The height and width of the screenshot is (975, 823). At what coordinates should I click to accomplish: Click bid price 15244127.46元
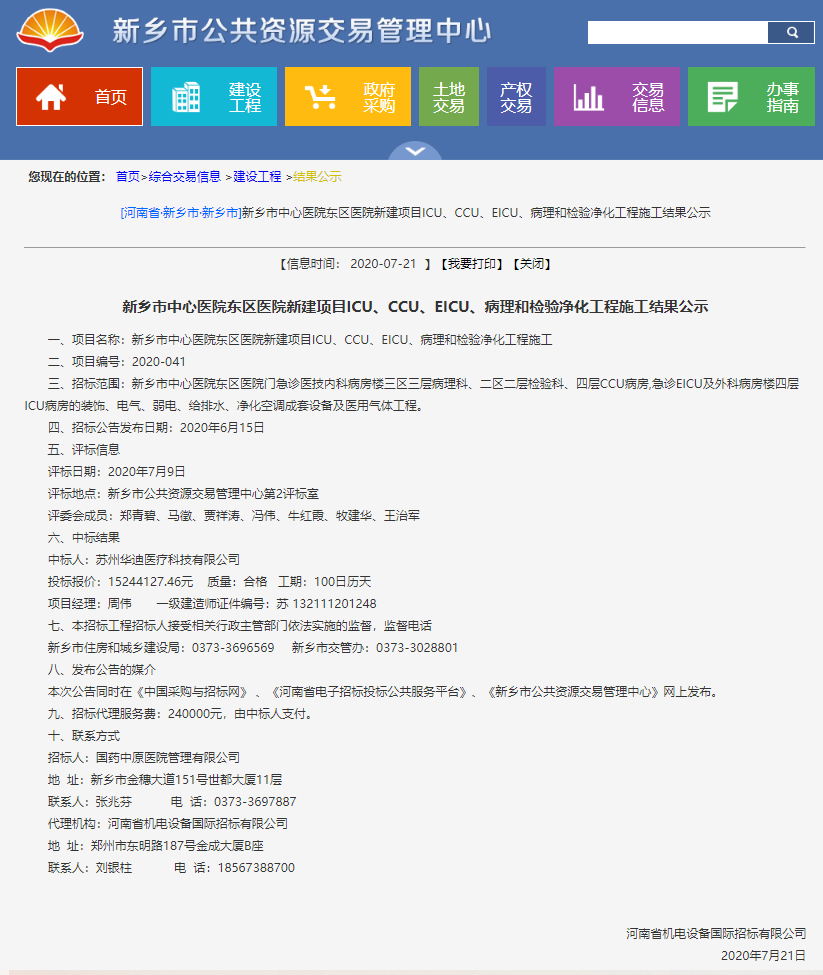[150, 581]
